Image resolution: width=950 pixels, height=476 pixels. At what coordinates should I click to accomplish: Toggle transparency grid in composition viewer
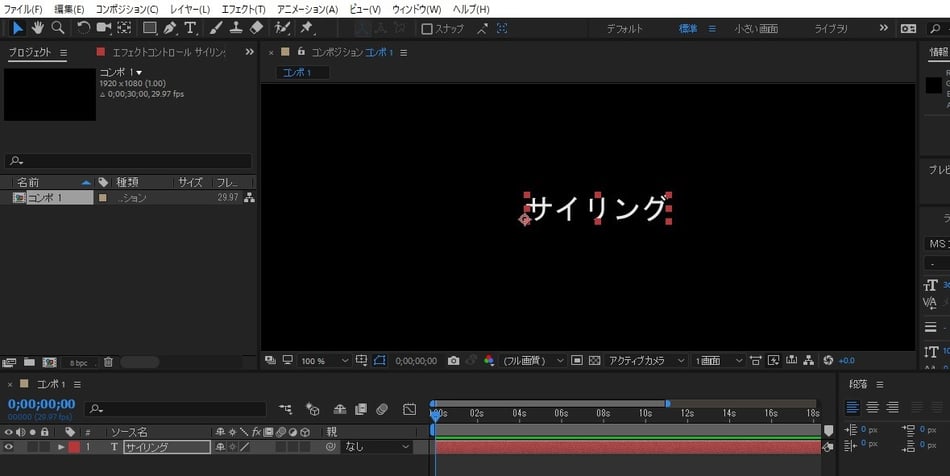(594, 360)
